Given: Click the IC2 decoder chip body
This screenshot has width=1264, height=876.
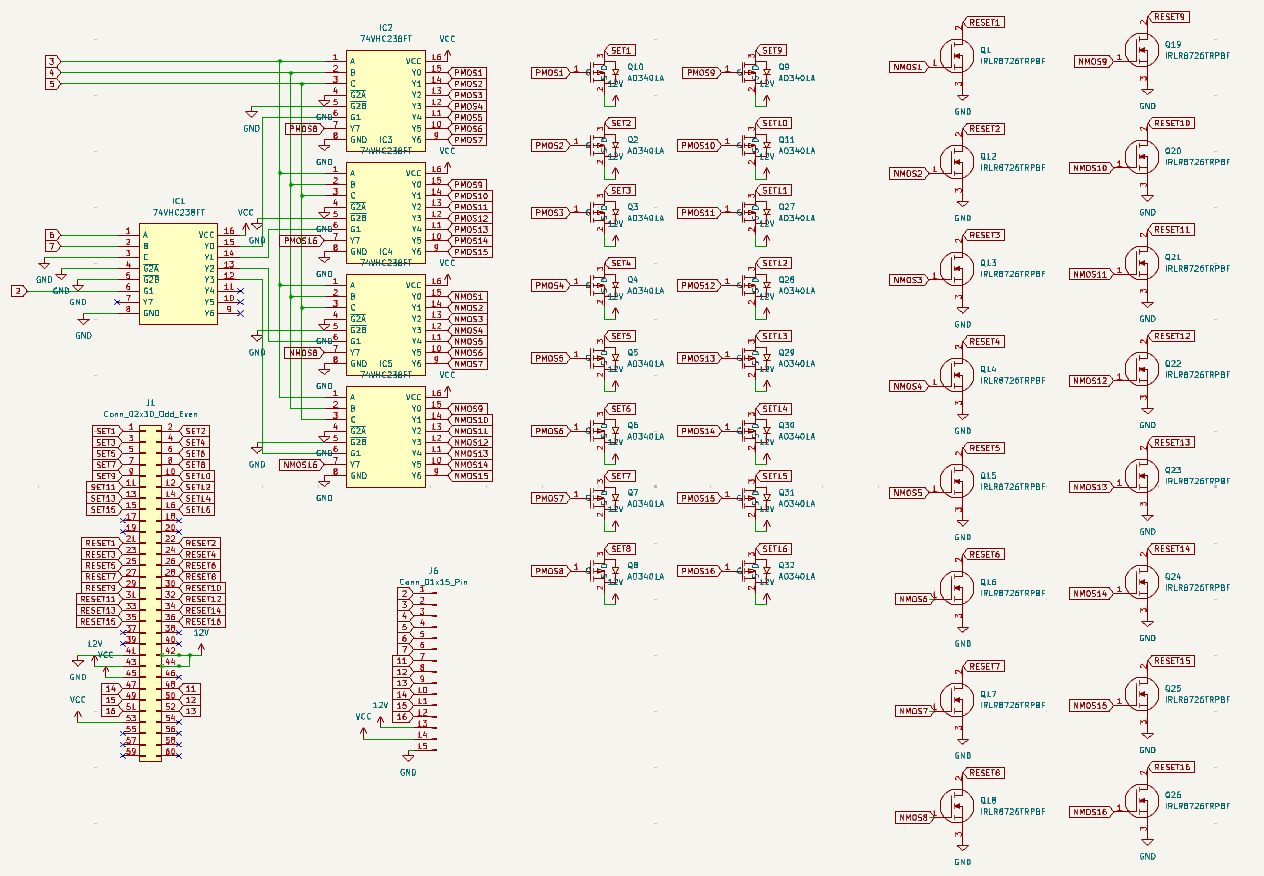Looking at the screenshot, I should point(386,100).
